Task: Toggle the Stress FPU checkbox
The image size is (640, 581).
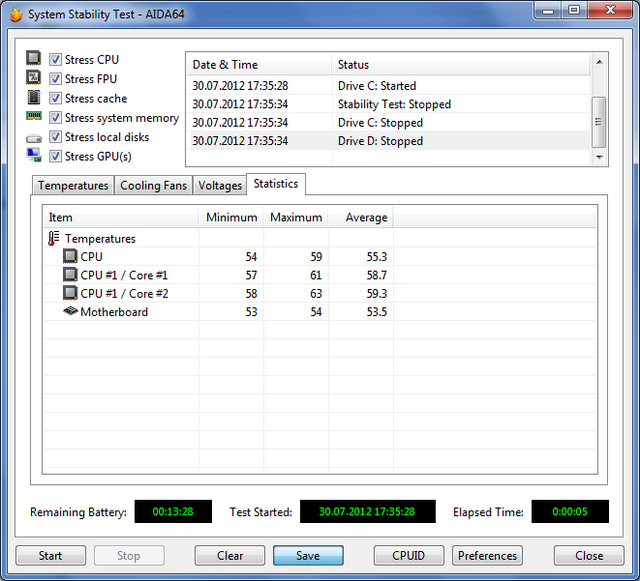Action: [56, 79]
